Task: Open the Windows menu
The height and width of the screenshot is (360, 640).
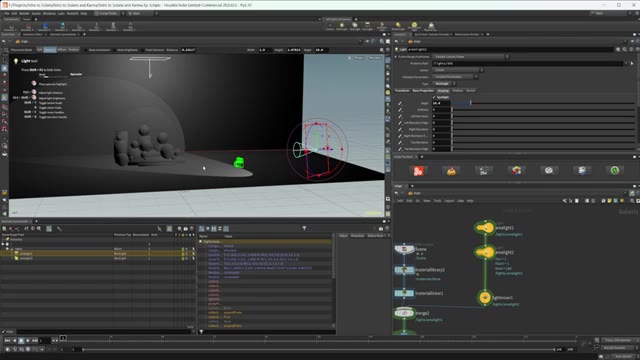Action: click(x=49, y=13)
